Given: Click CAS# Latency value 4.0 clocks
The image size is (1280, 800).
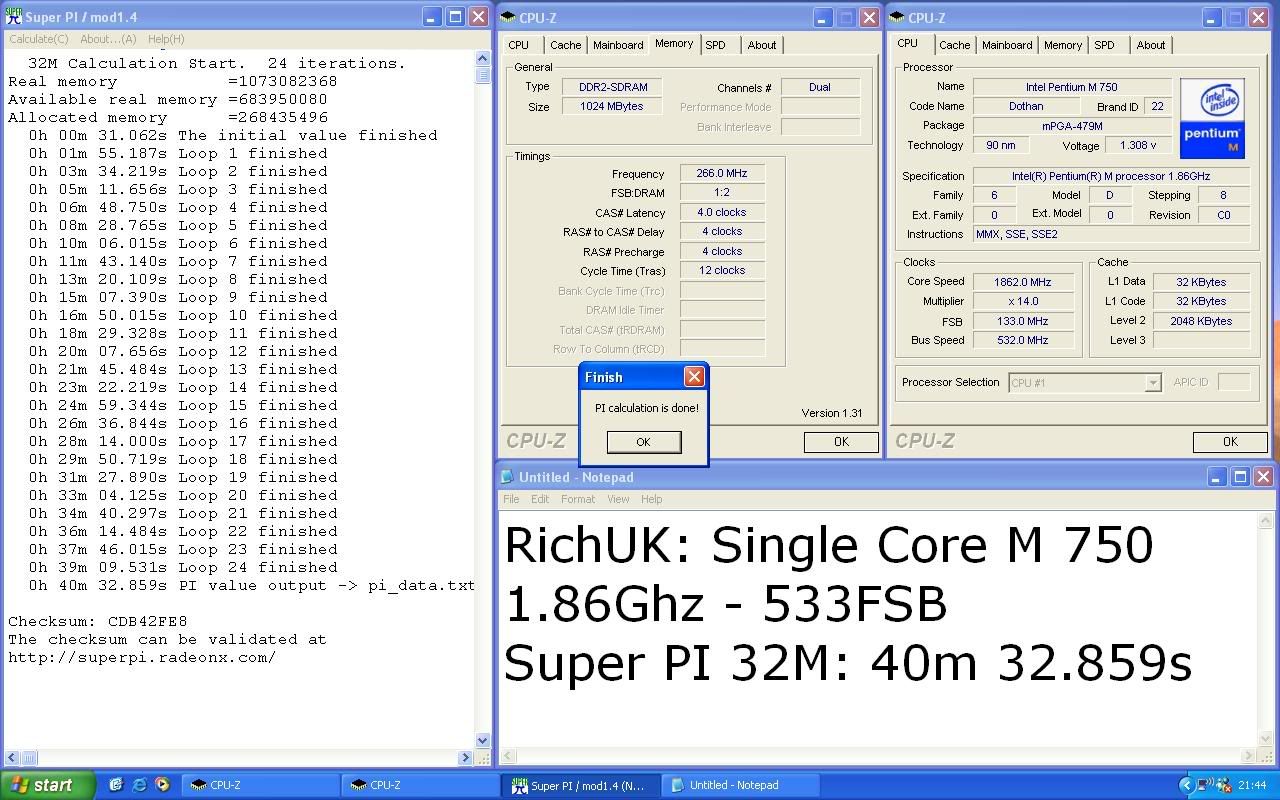Looking at the screenshot, I should [722, 212].
